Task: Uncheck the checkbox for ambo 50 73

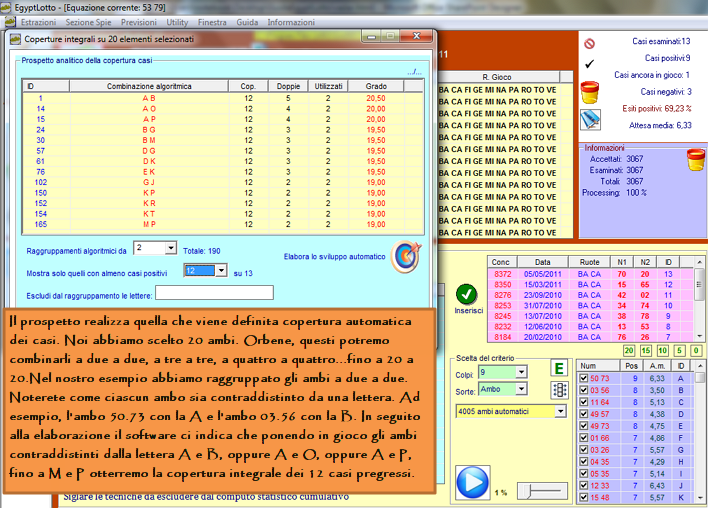Action: tap(583, 378)
